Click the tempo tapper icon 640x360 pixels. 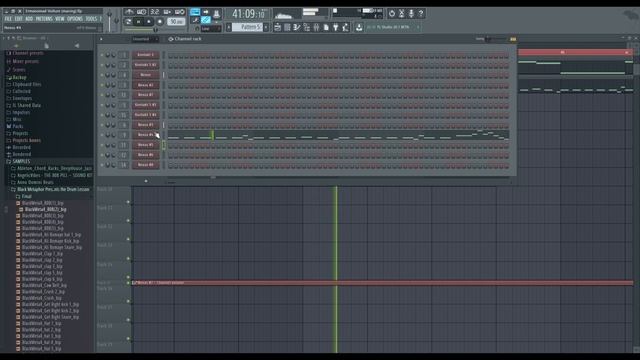coord(345,27)
